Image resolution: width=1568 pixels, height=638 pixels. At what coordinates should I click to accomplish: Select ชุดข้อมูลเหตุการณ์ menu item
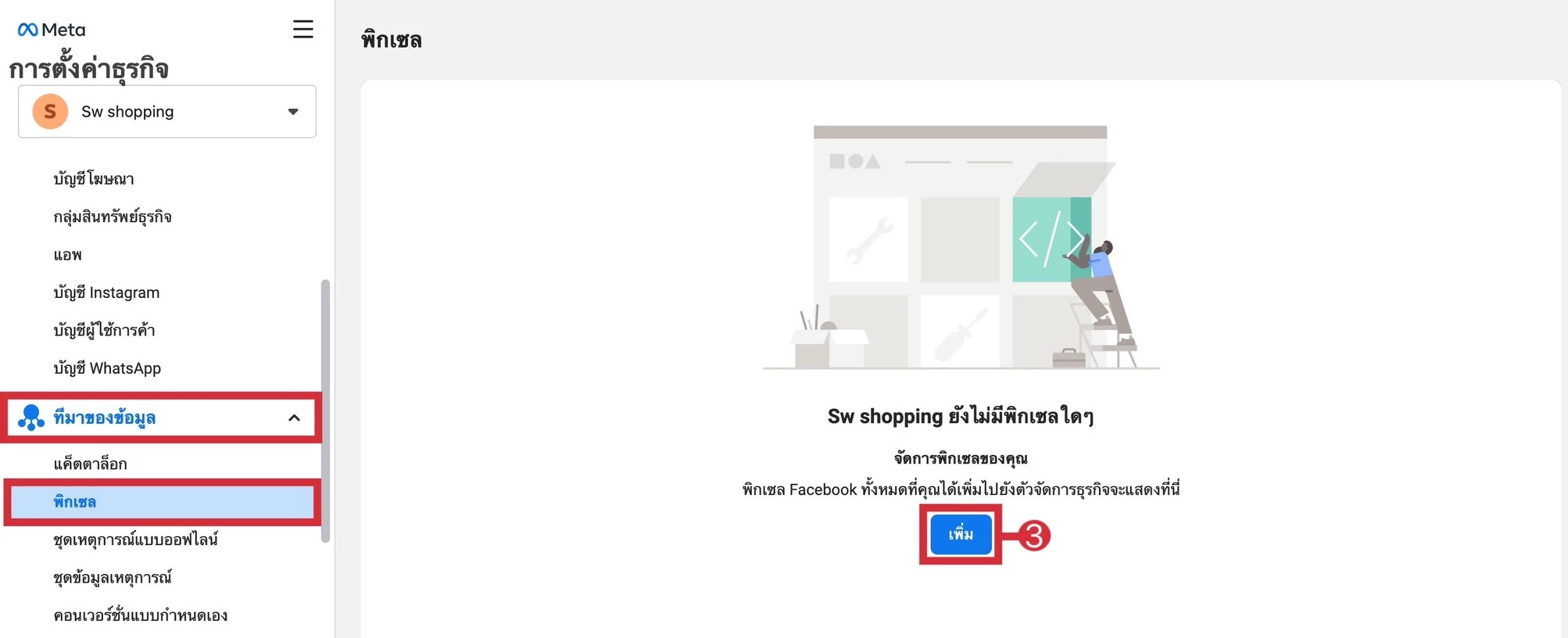[x=113, y=578]
